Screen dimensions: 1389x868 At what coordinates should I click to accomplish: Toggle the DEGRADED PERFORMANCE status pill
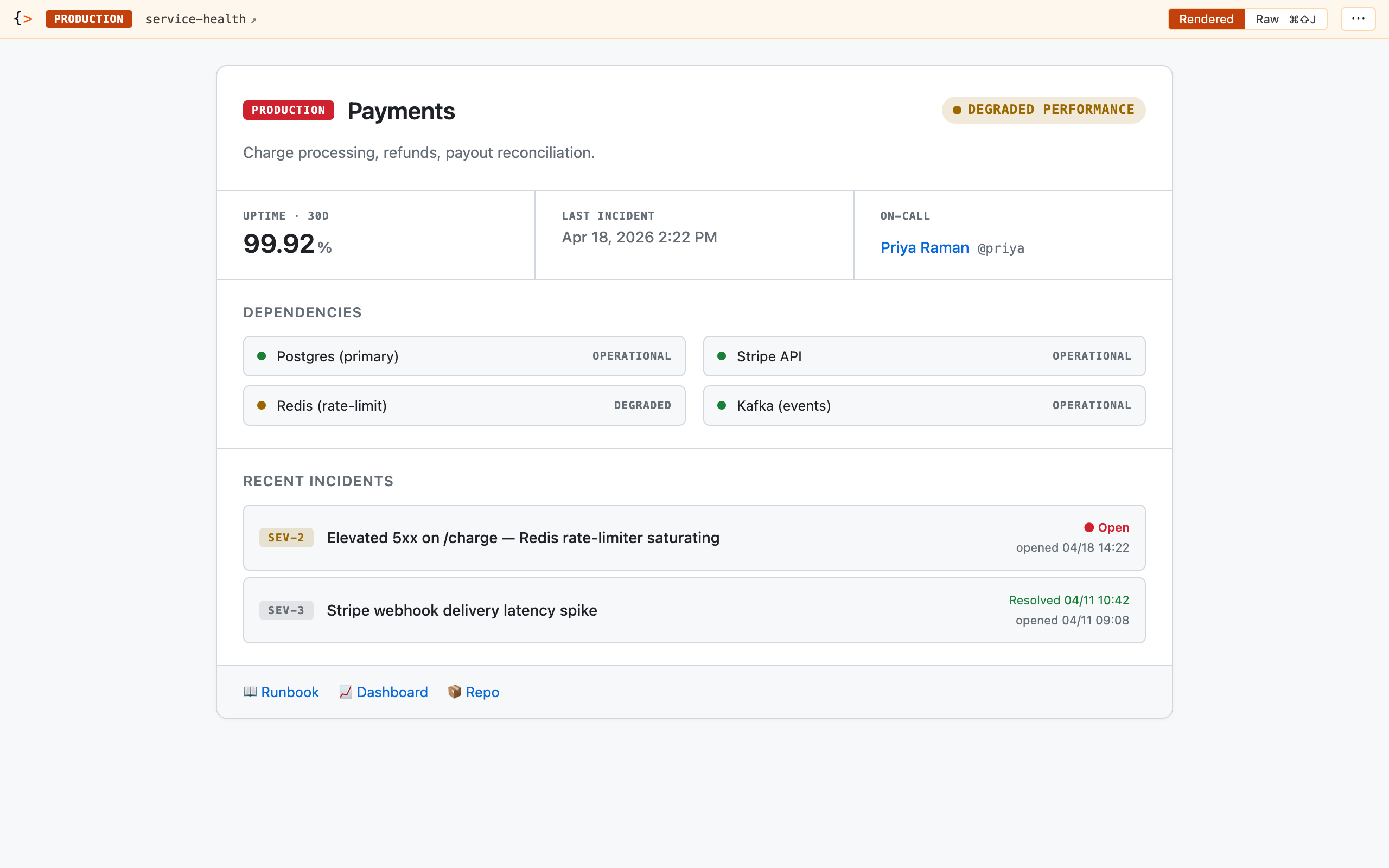[1042, 110]
